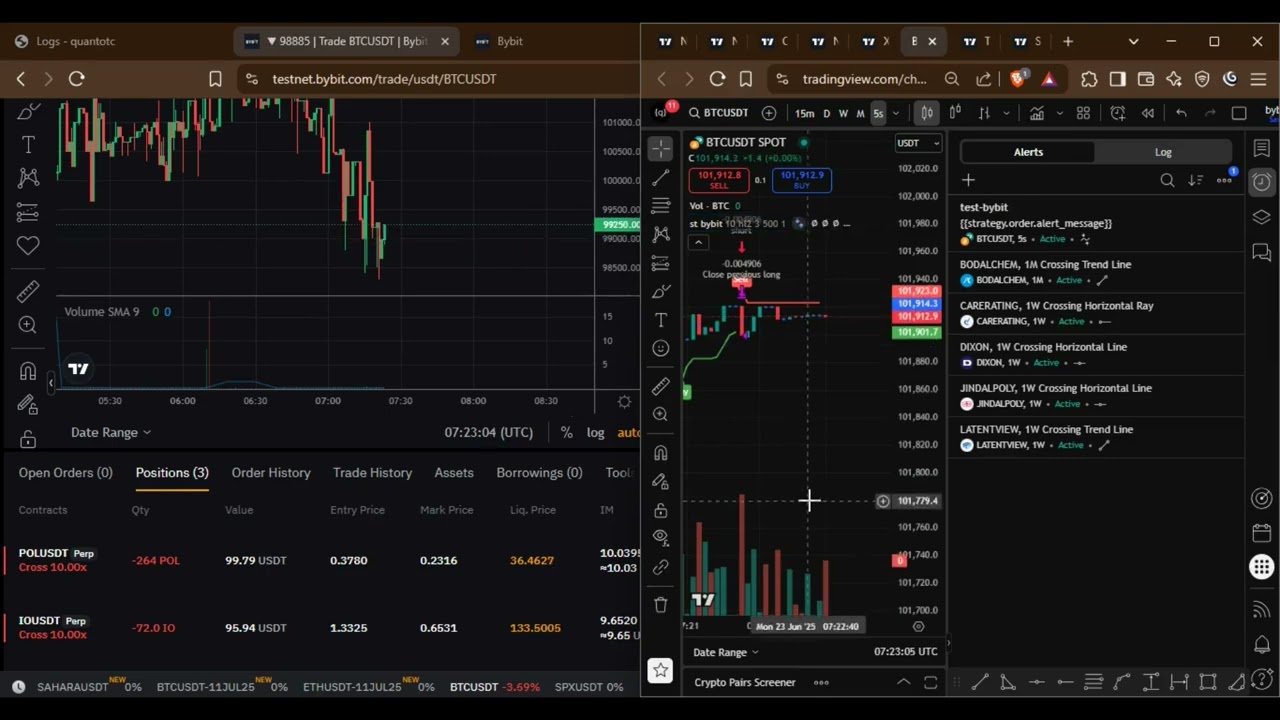Screen dimensions: 1280x720
Task: Open the watchlist panel icon in TradingView
Action: [1261, 148]
